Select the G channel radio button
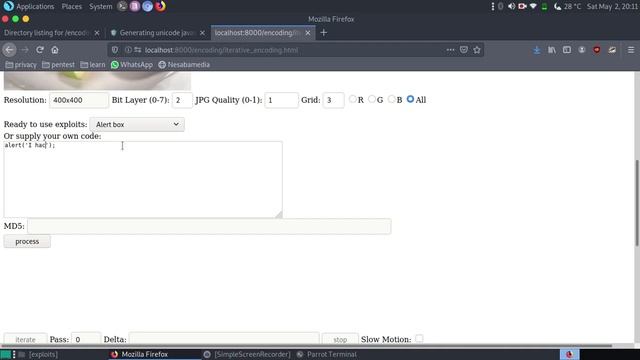This screenshot has width=640, height=360. click(372, 99)
